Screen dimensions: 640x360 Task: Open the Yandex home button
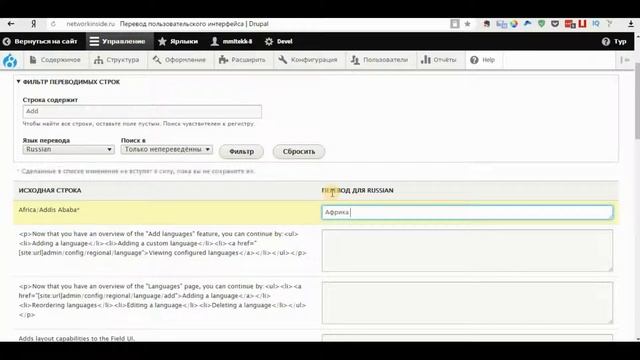tap(34, 24)
